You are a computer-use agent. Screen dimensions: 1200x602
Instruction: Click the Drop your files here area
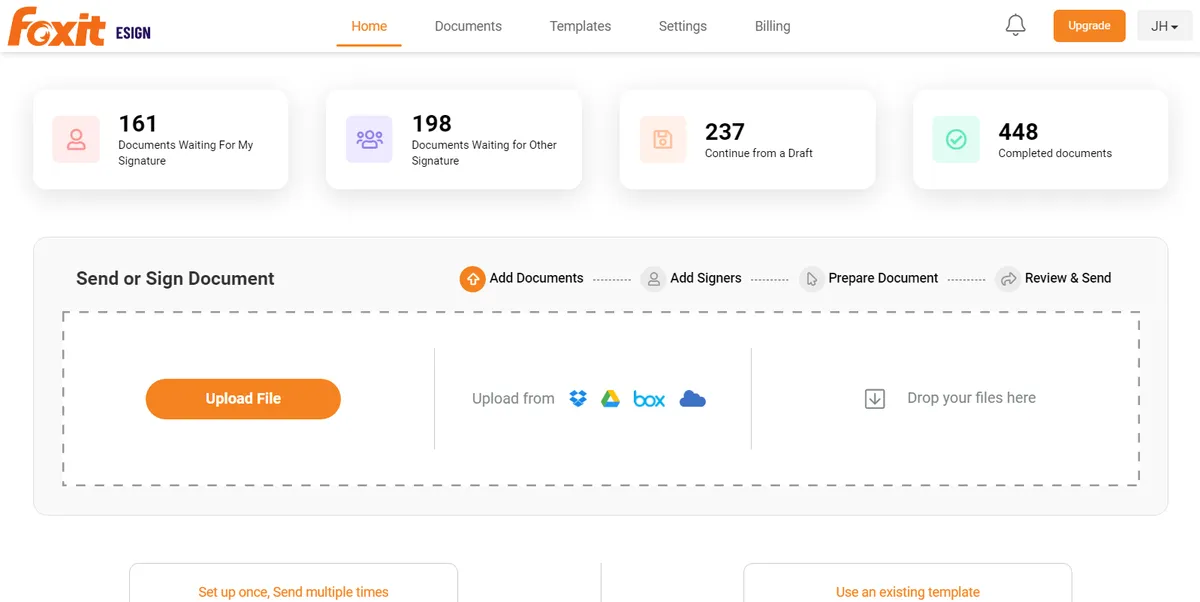pyautogui.click(x=971, y=398)
